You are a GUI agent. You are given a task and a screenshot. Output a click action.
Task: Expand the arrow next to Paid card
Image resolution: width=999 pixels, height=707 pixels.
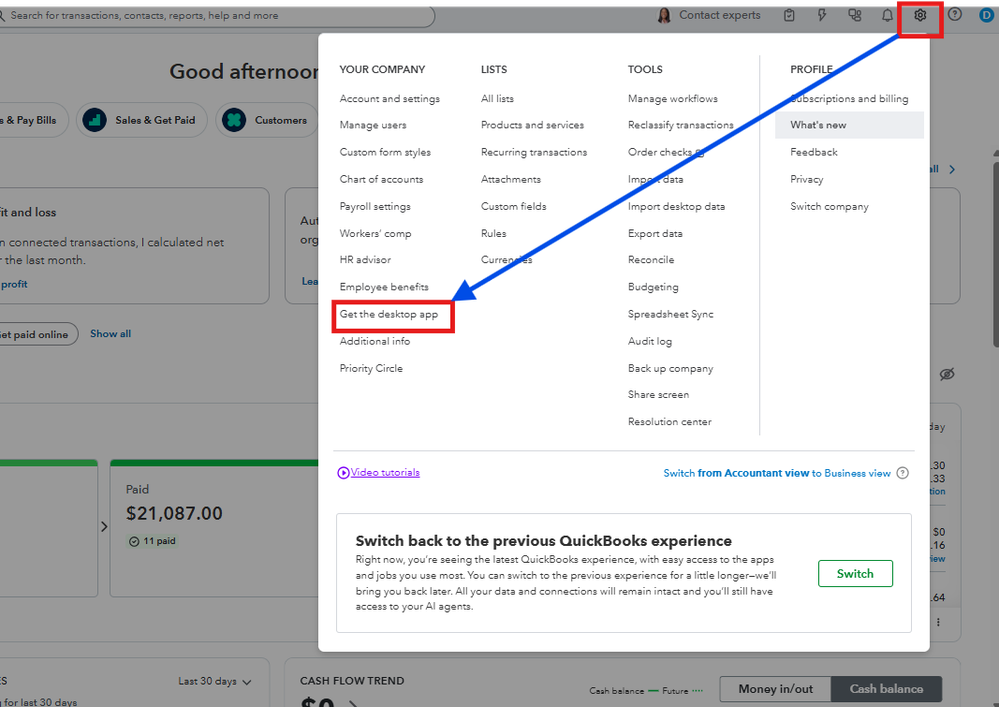(x=104, y=526)
